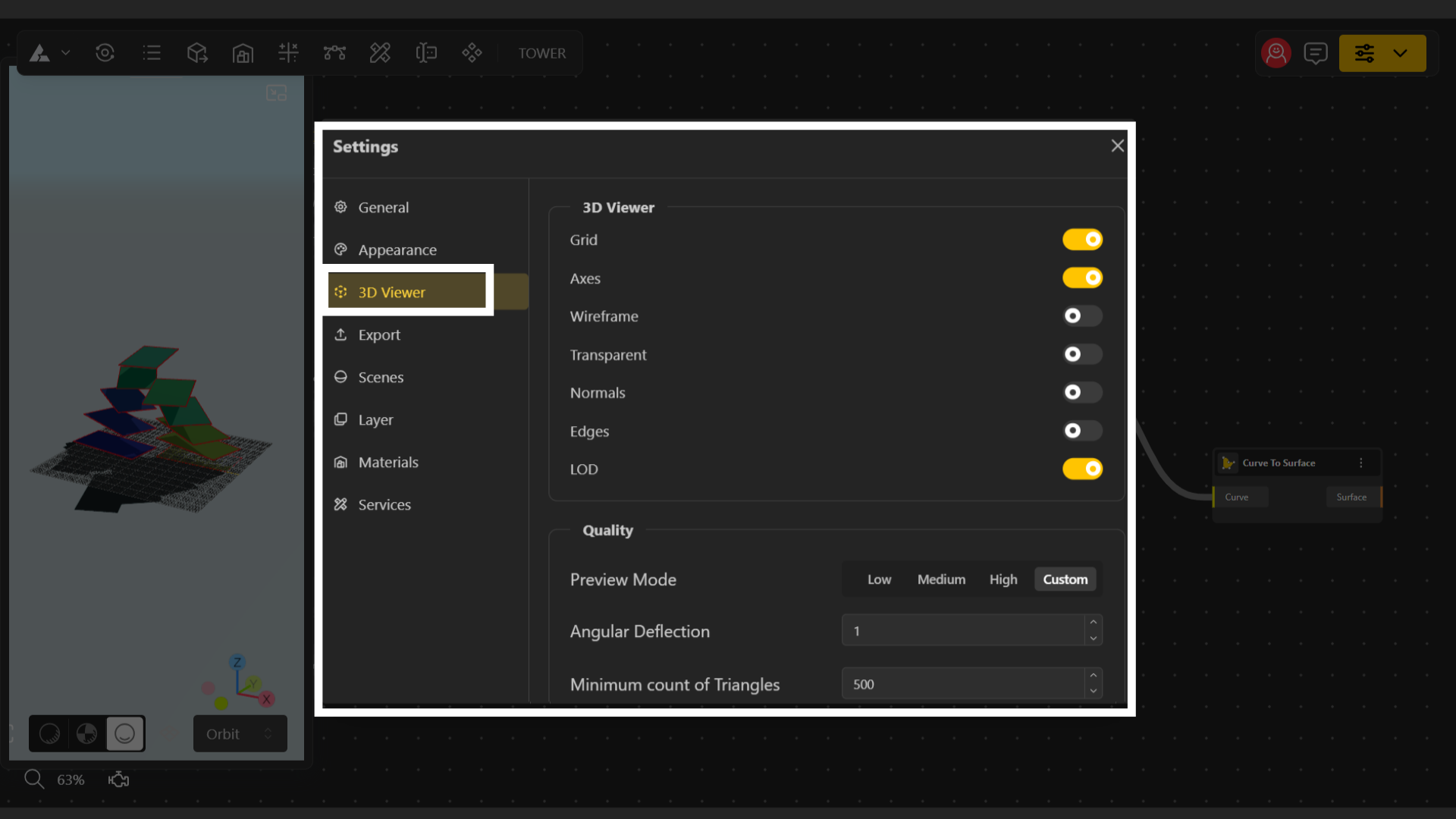1456x819 pixels.
Task: Select the High preview mode
Action: [x=1003, y=579]
